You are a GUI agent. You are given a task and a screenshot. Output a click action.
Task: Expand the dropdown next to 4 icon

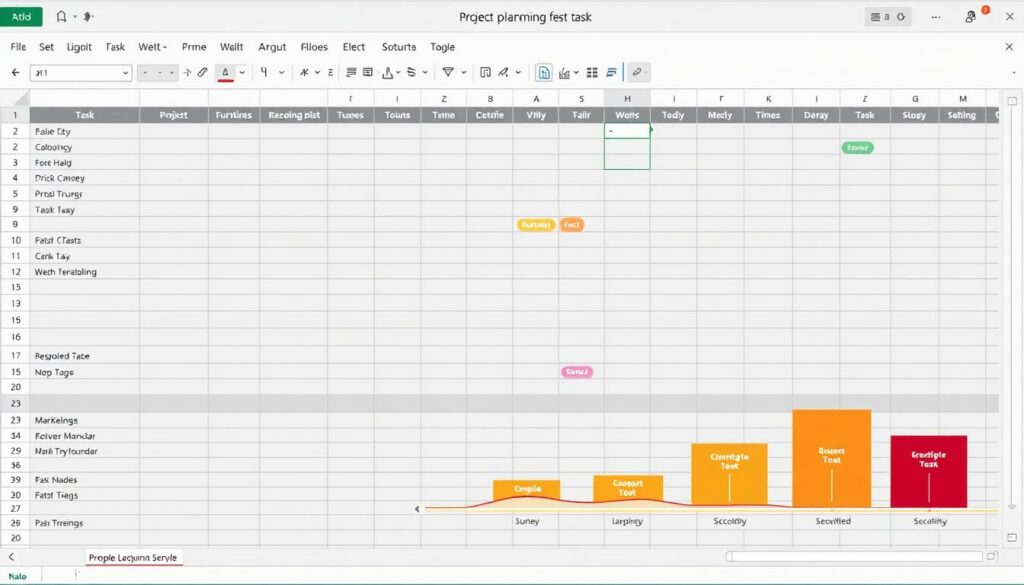[x=281, y=72]
